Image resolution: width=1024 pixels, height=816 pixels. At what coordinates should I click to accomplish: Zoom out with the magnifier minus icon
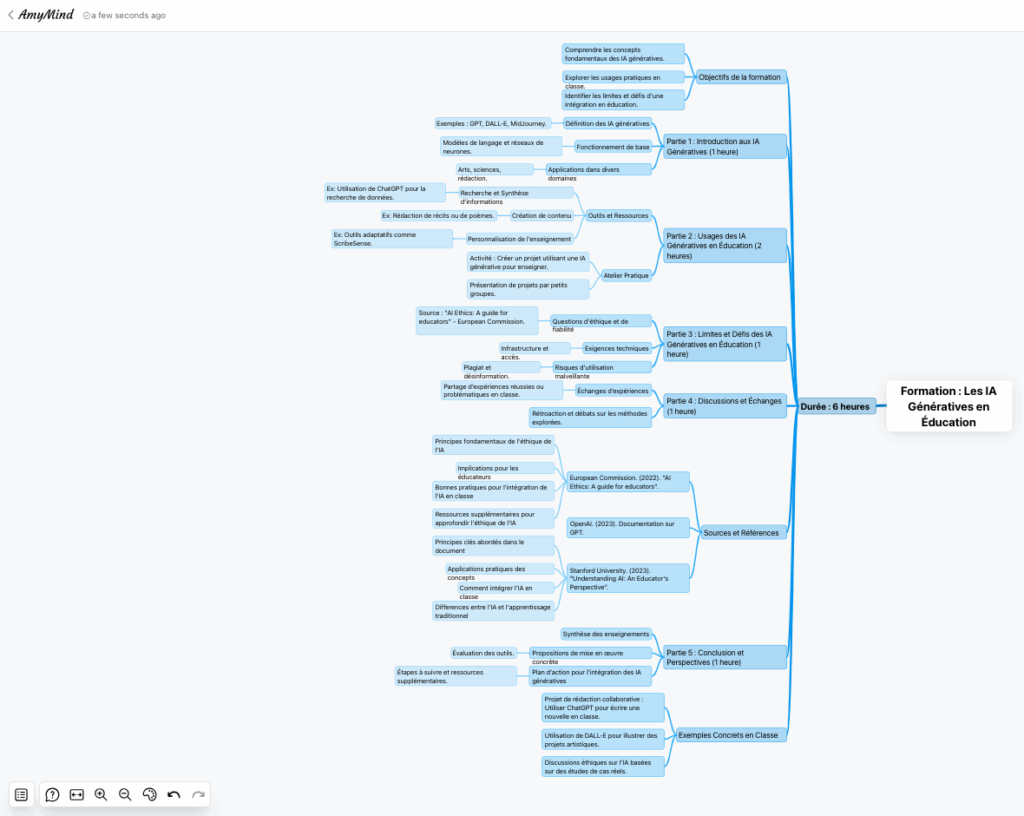[x=125, y=794]
